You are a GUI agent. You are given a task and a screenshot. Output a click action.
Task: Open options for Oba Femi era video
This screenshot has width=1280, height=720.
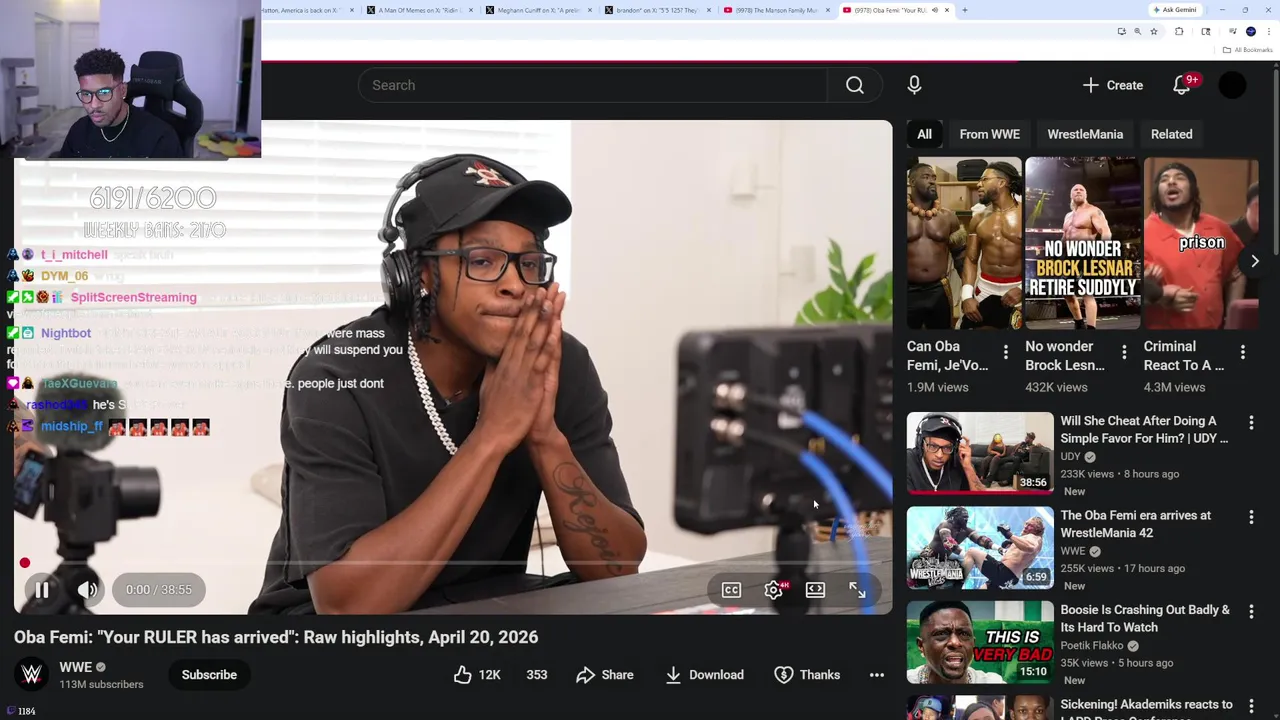coord(1251,517)
